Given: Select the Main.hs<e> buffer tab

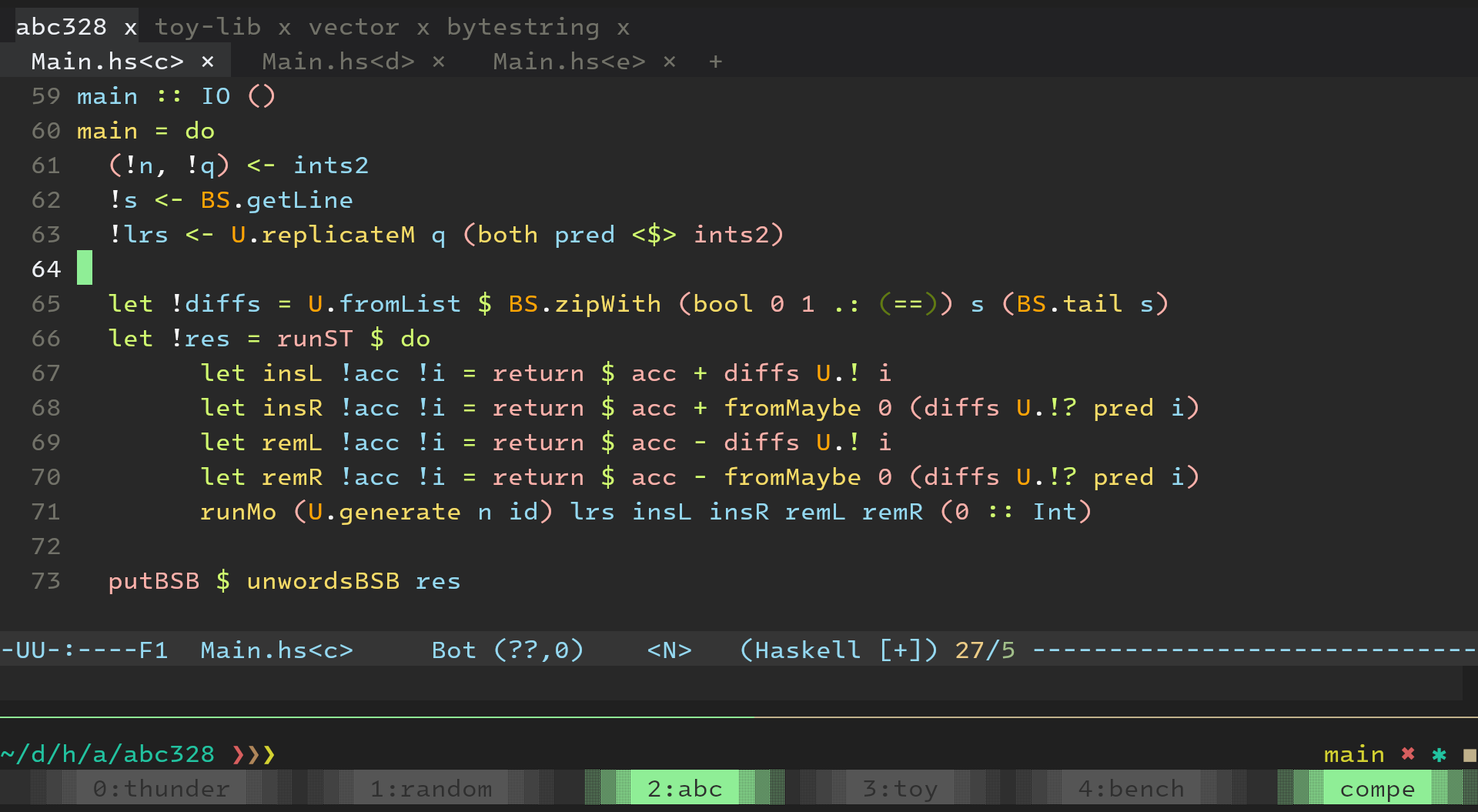Looking at the screenshot, I should point(570,62).
